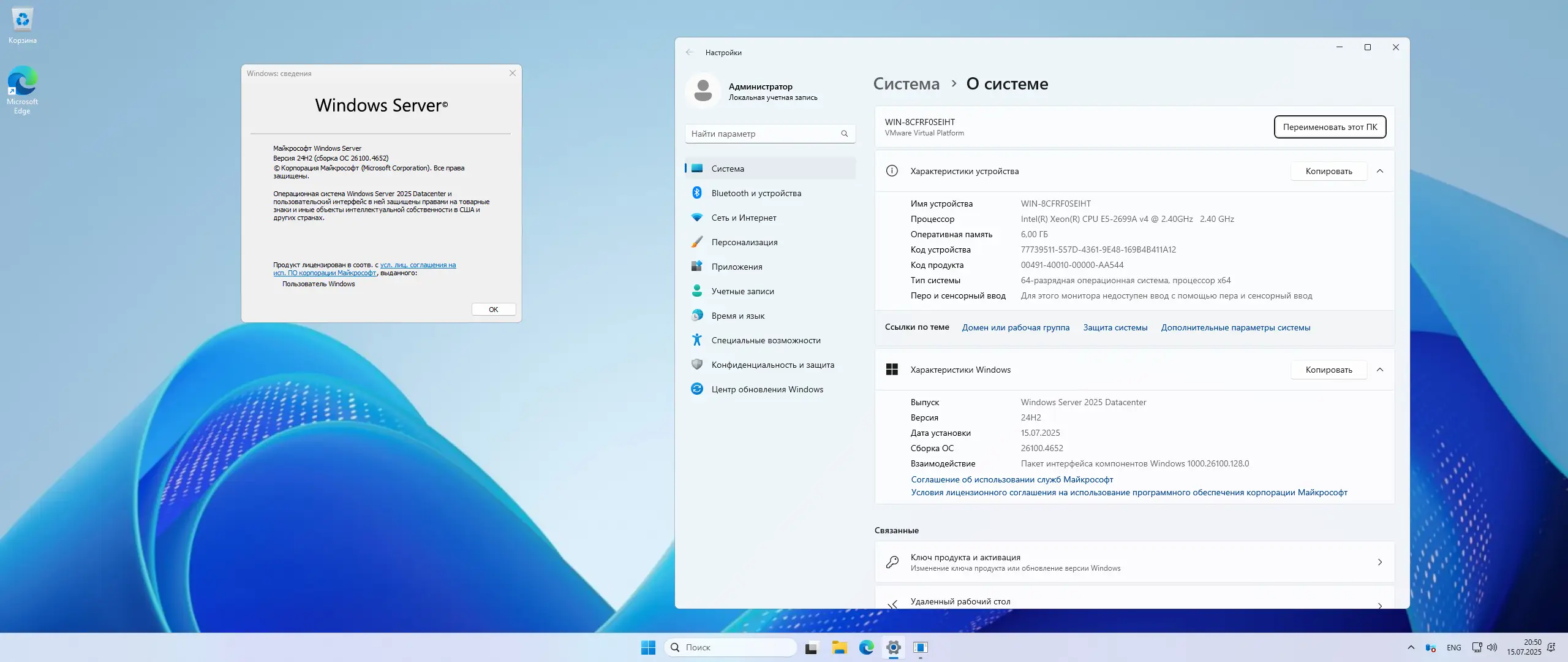Go to Учетные записи section

click(x=742, y=291)
